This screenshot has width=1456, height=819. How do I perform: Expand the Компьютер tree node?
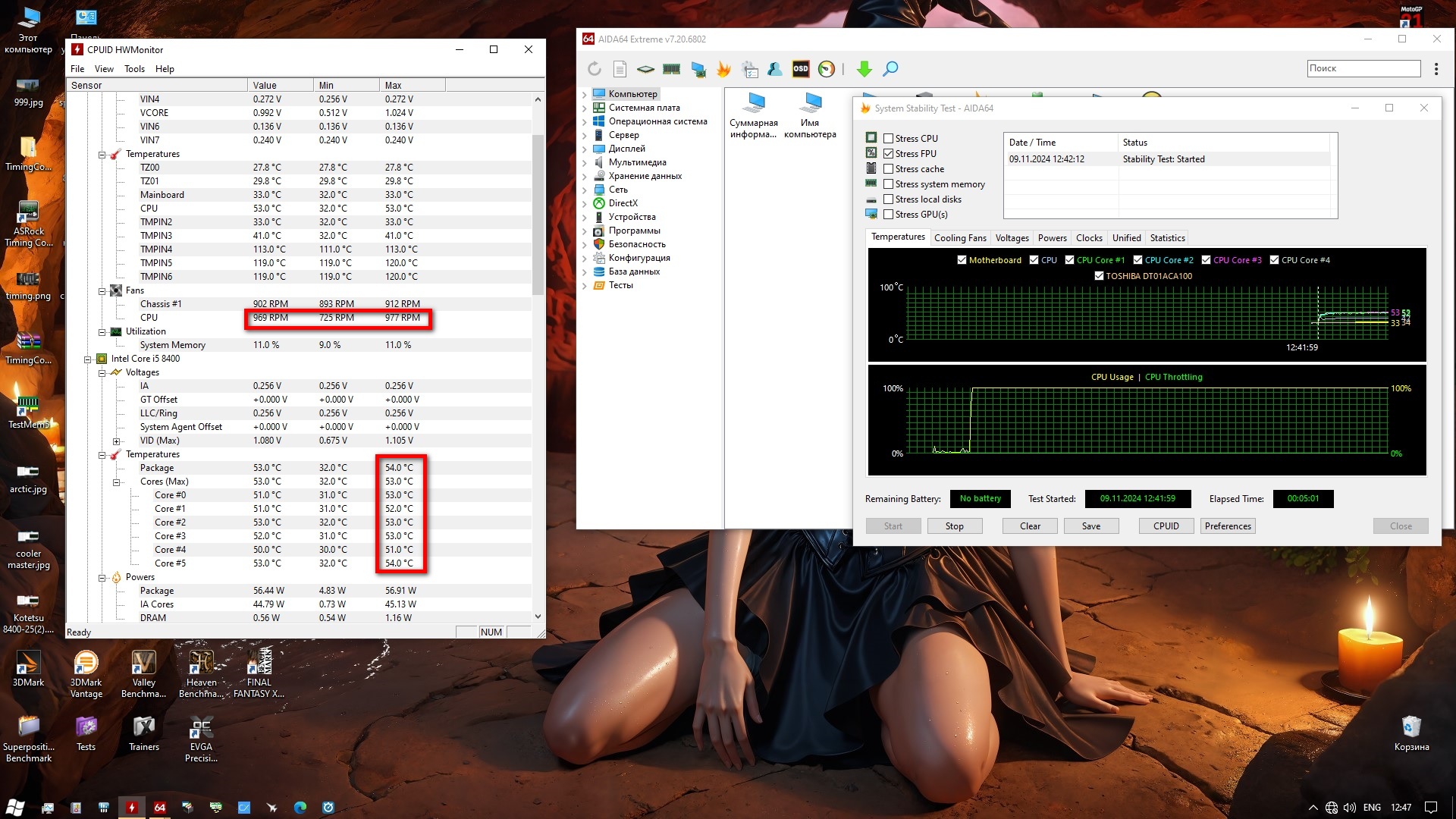coord(585,95)
